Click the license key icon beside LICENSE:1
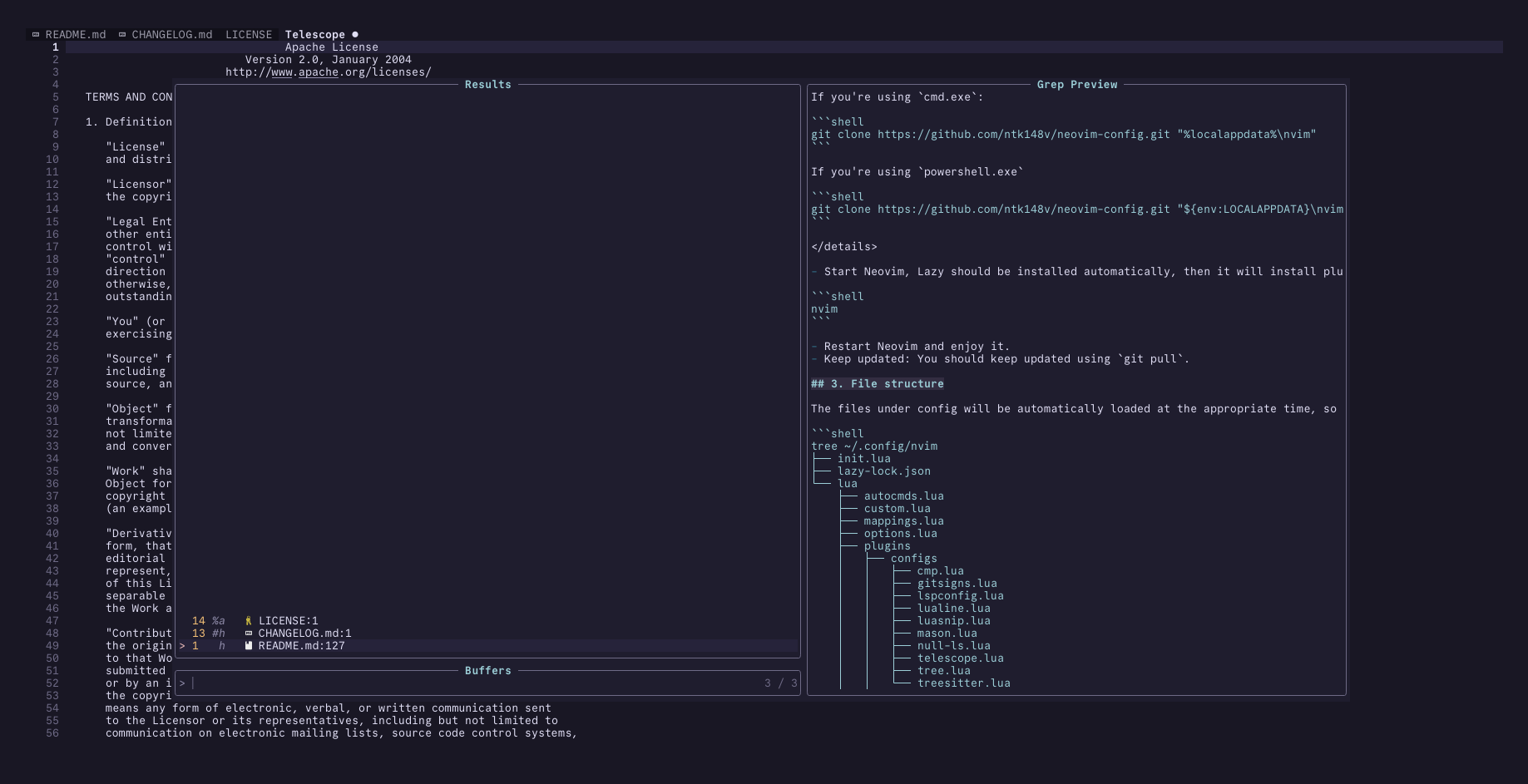The height and width of the screenshot is (784, 1528). pyautogui.click(x=248, y=621)
